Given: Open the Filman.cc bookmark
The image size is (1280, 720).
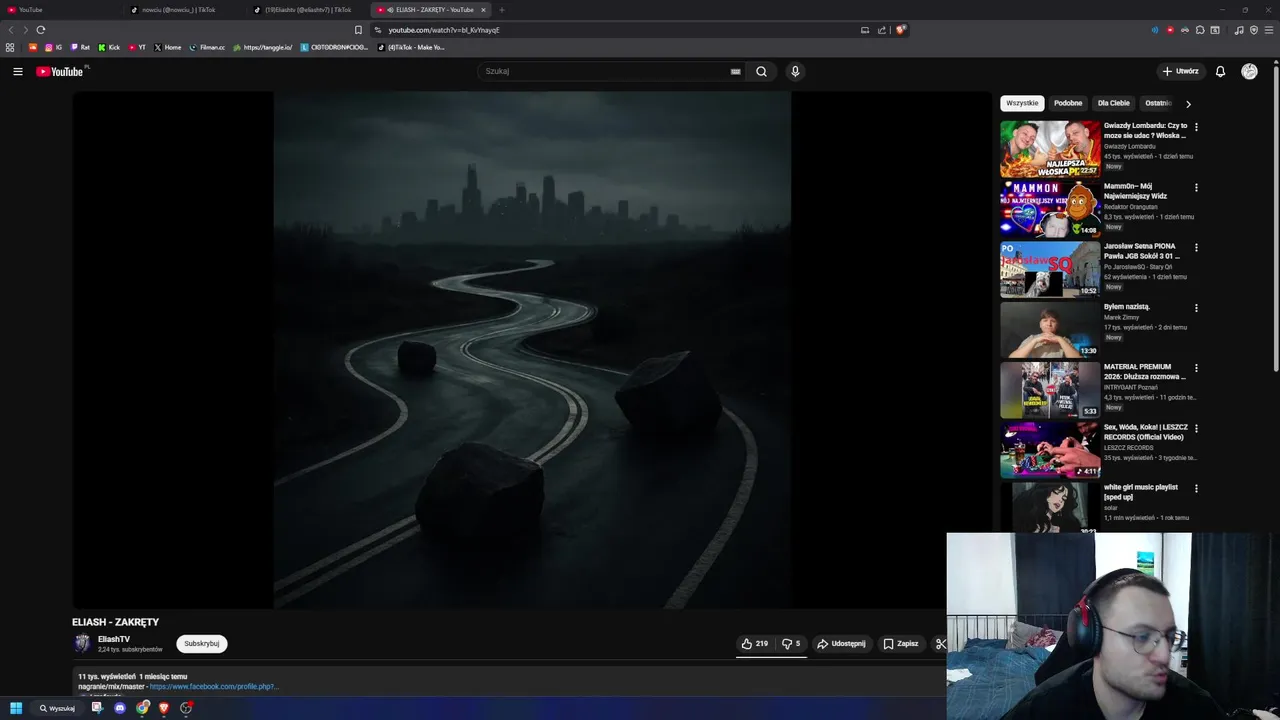Looking at the screenshot, I should (x=207, y=47).
